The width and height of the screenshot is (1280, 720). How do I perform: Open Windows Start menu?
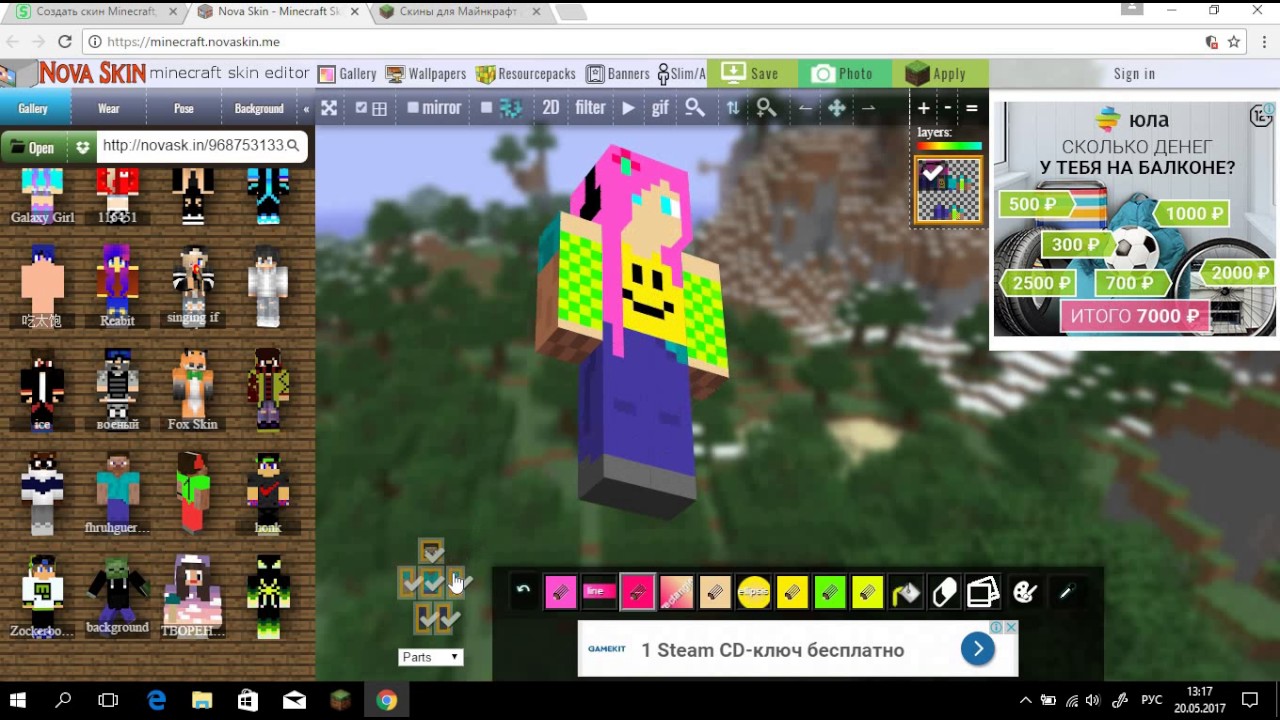tap(17, 700)
